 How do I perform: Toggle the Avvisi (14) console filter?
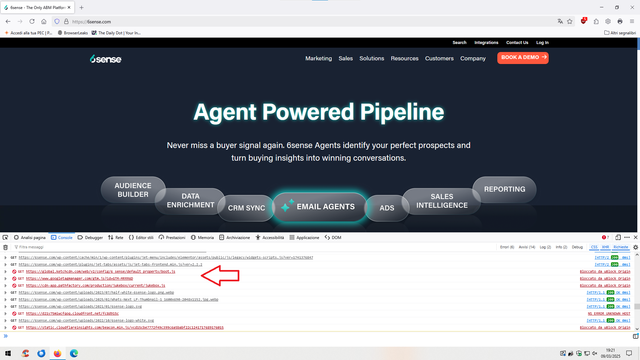click(527, 247)
